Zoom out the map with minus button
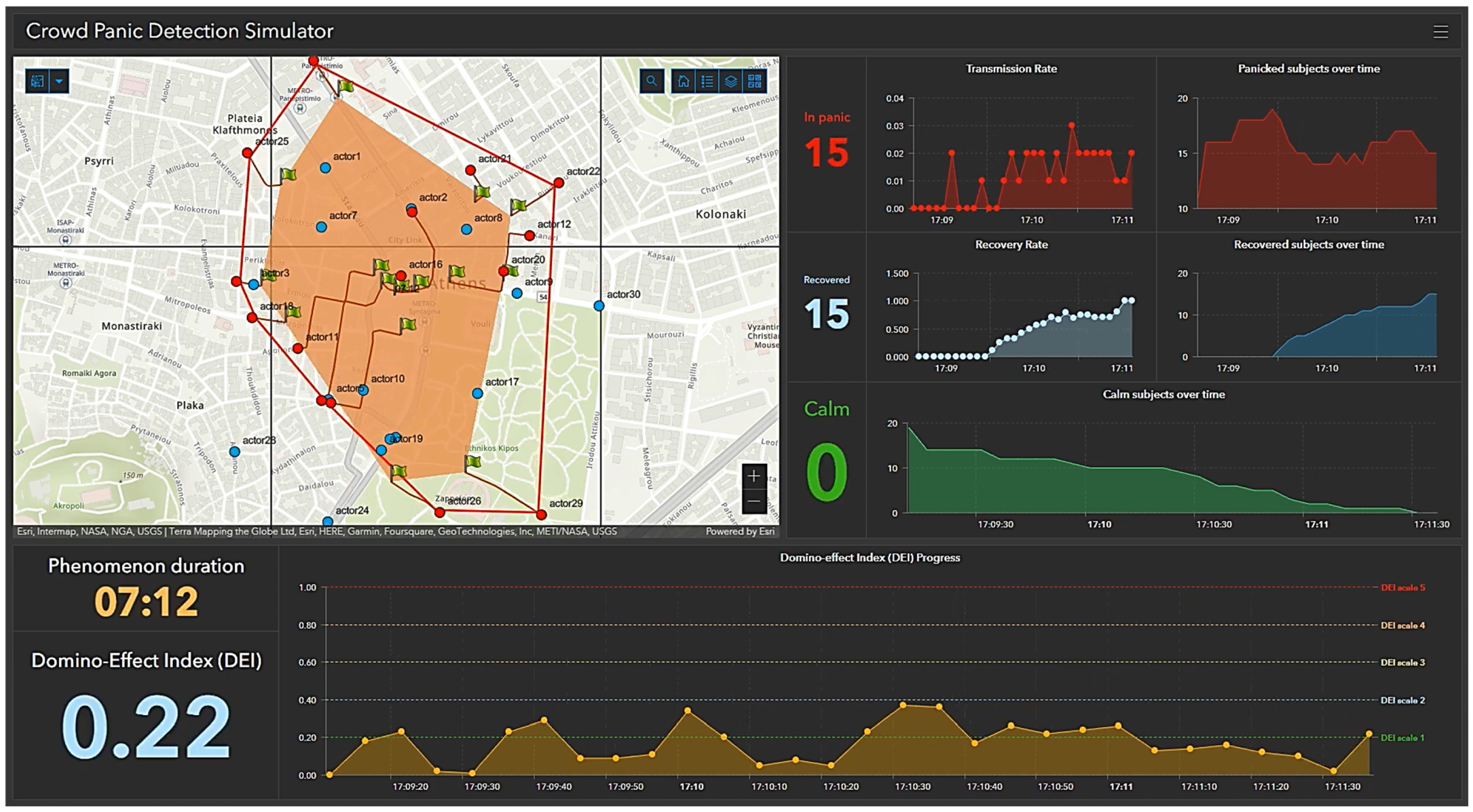Viewport: 1473px width, 812px height. [x=754, y=501]
